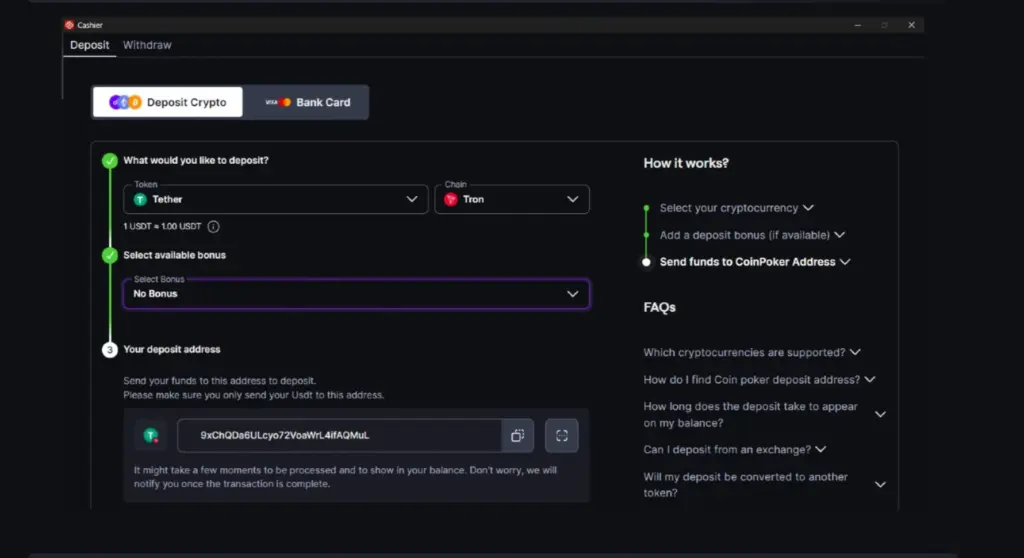1024x558 pixels.
Task: Expand Will my deposit be converted FAQ
Action: click(764, 485)
